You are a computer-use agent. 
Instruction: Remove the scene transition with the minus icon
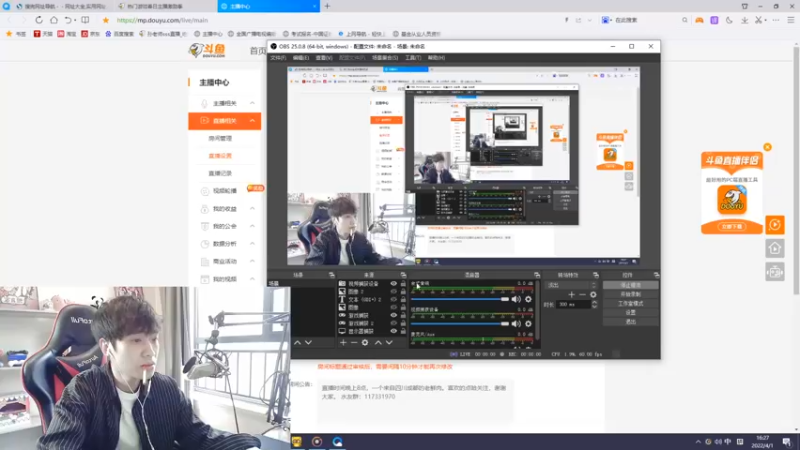click(x=582, y=294)
